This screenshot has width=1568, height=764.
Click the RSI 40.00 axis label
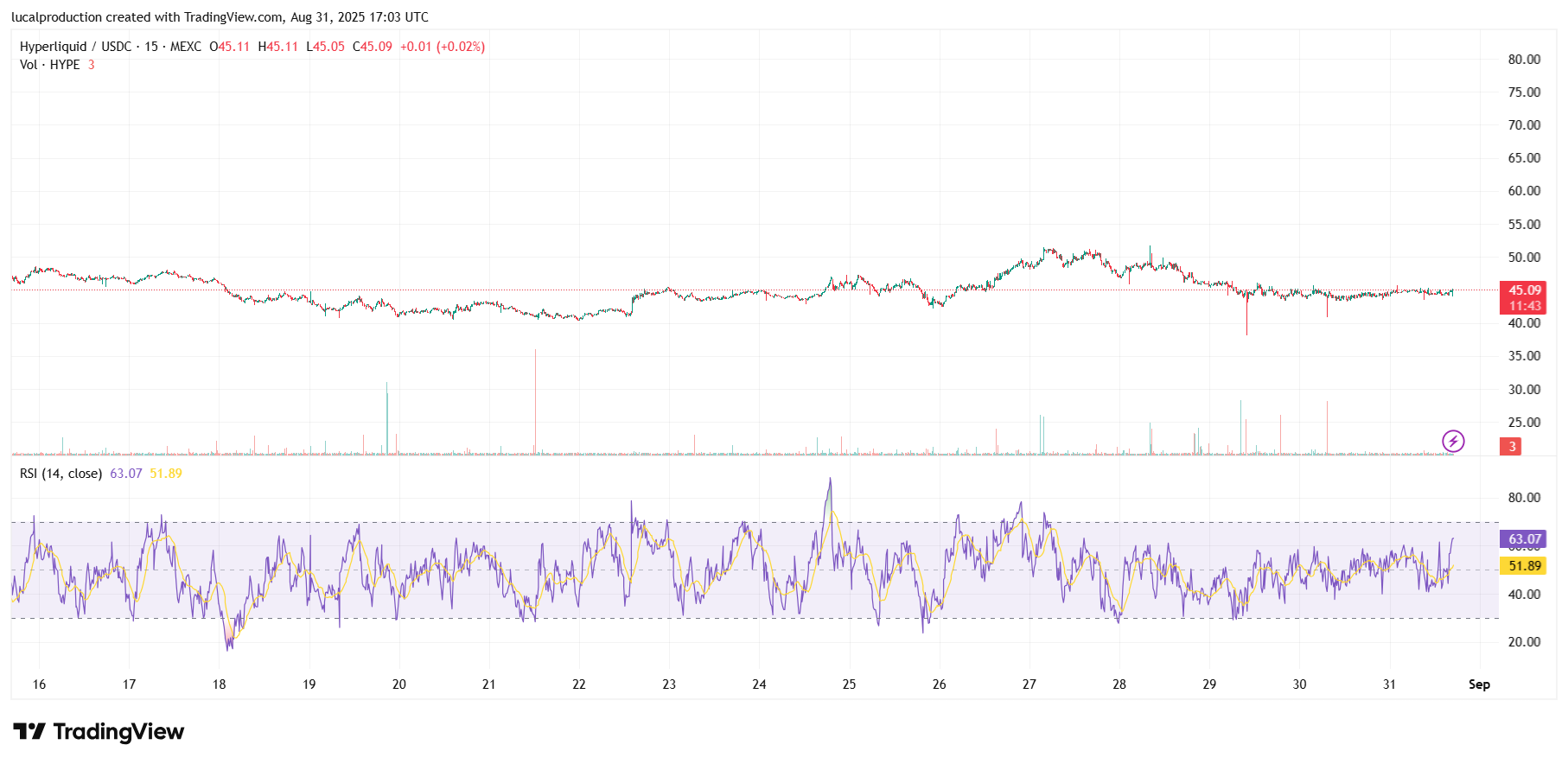[1524, 595]
